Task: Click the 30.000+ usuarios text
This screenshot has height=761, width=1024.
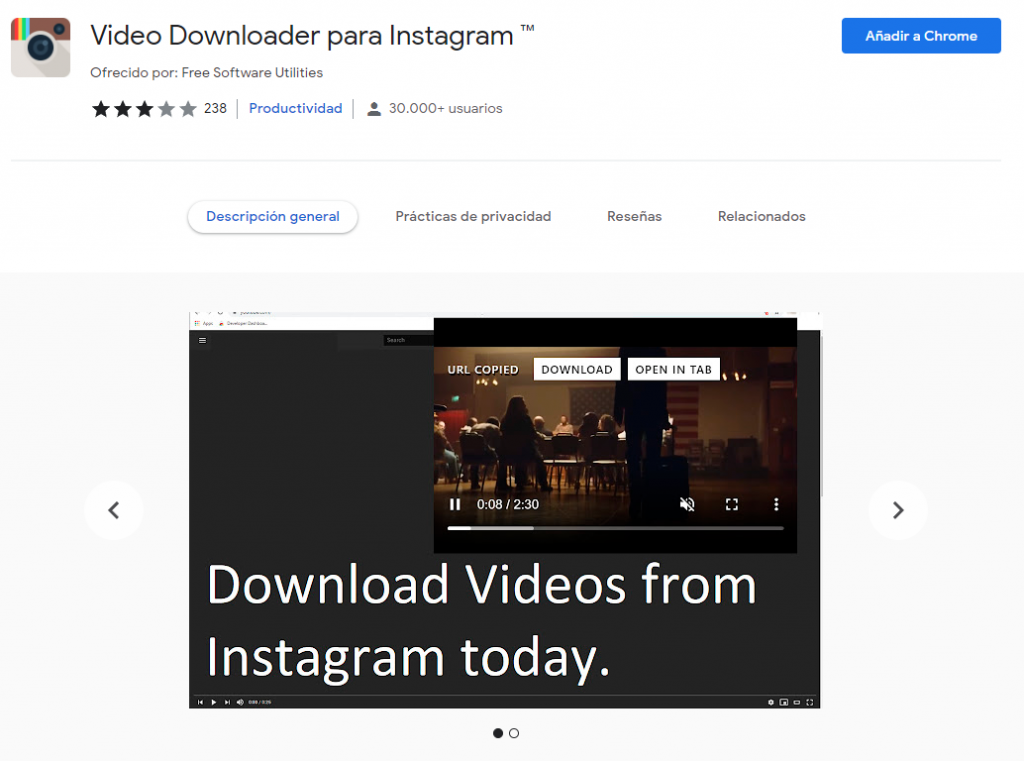Action: (x=445, y=108)
